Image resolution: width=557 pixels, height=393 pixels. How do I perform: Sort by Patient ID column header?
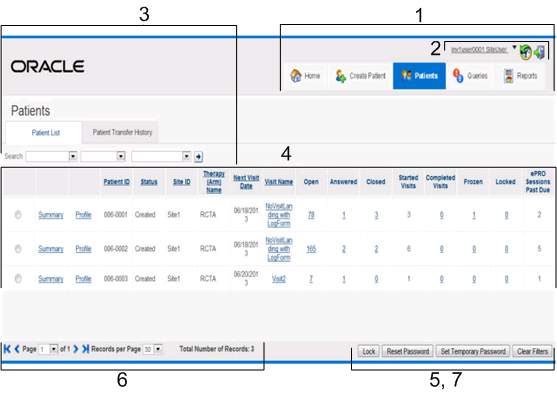pos(117,182)
